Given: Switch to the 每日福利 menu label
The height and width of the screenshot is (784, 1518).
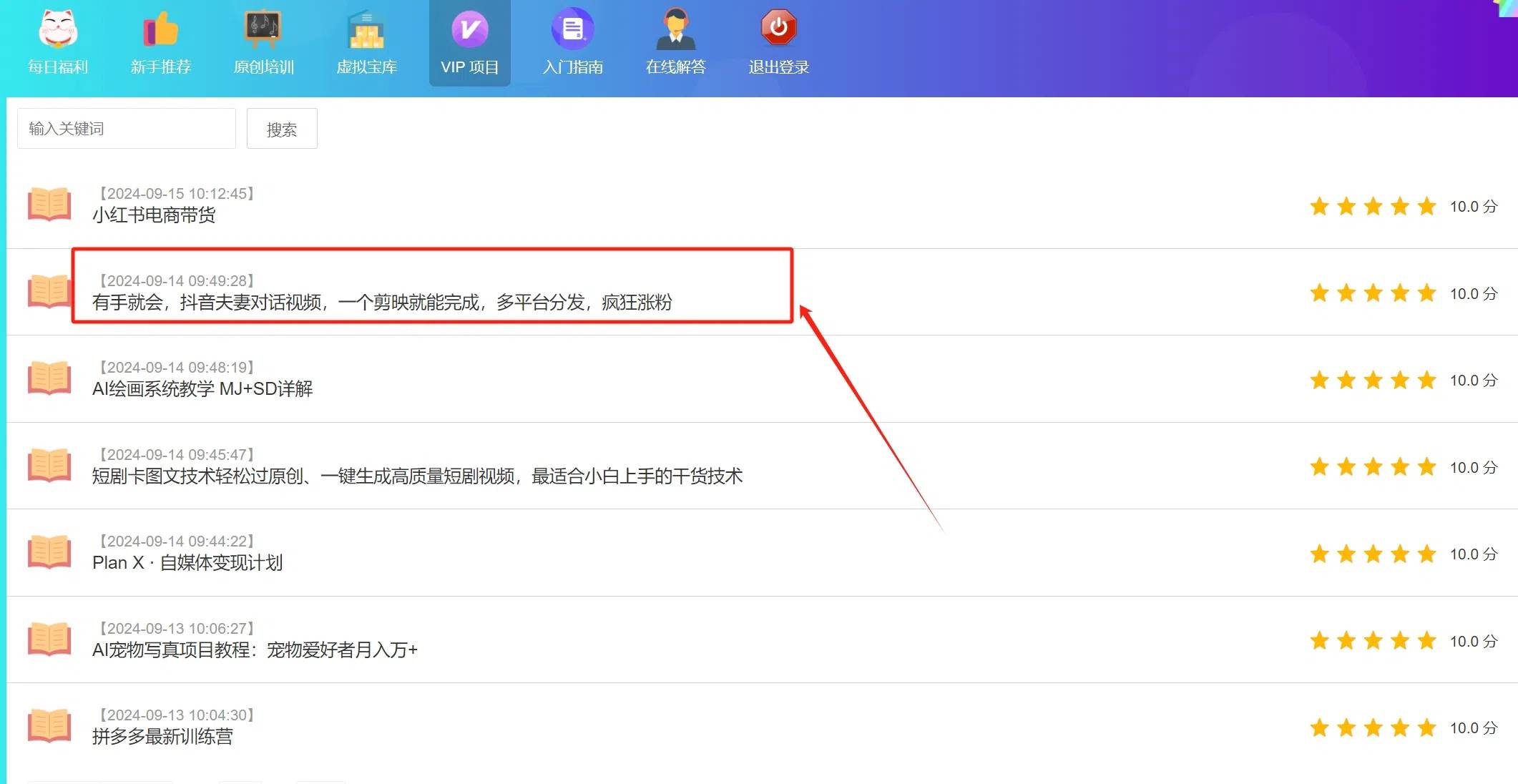Looking at the screenshot, I should click(x=58, y=67).
